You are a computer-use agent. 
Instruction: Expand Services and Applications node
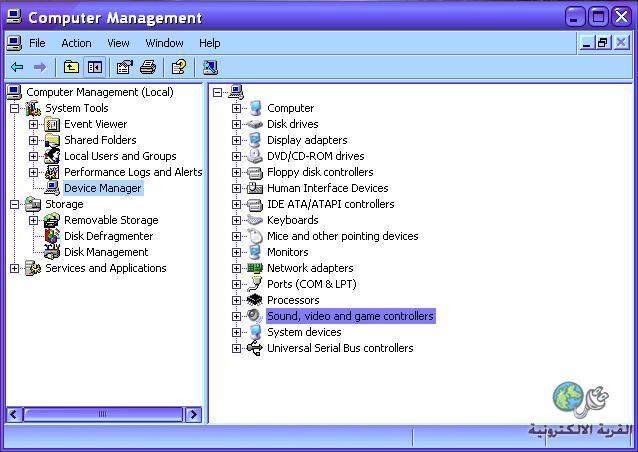tap(15, 268)
